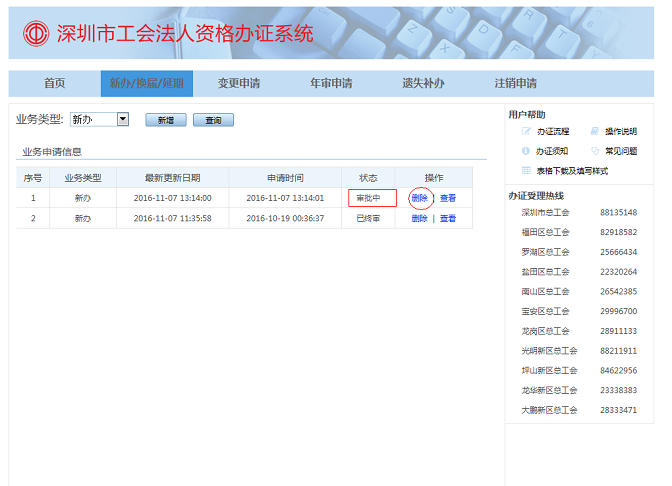Go to the 首页 tab

tap(55, 83)
